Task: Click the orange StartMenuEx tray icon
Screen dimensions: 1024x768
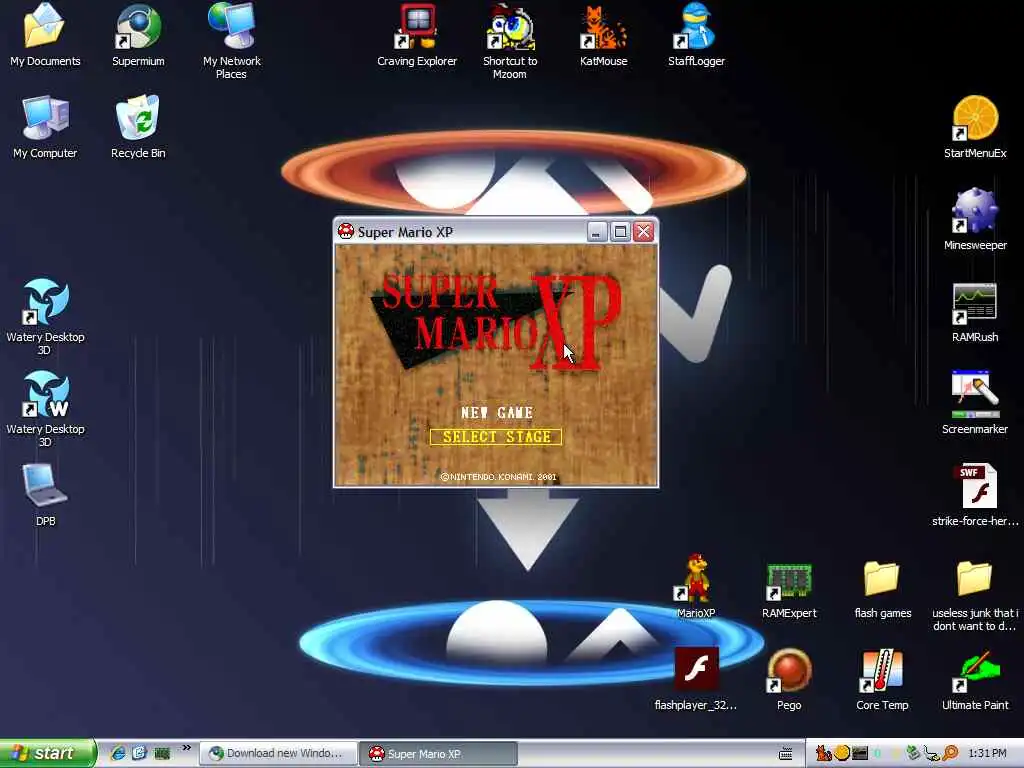Action: 841,753
